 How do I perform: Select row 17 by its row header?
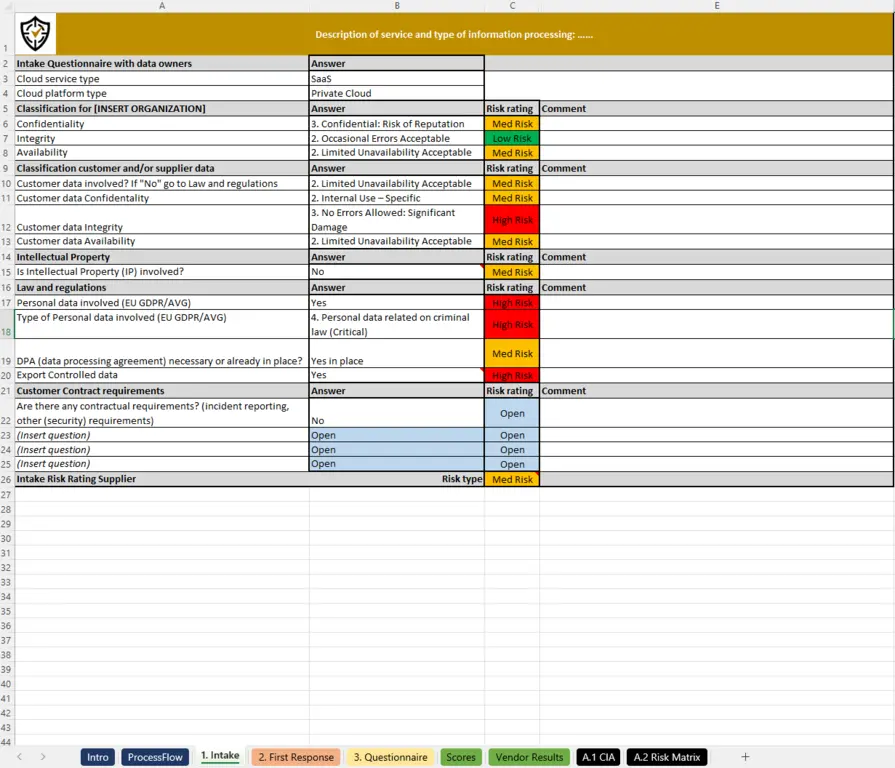coord(8,303)
